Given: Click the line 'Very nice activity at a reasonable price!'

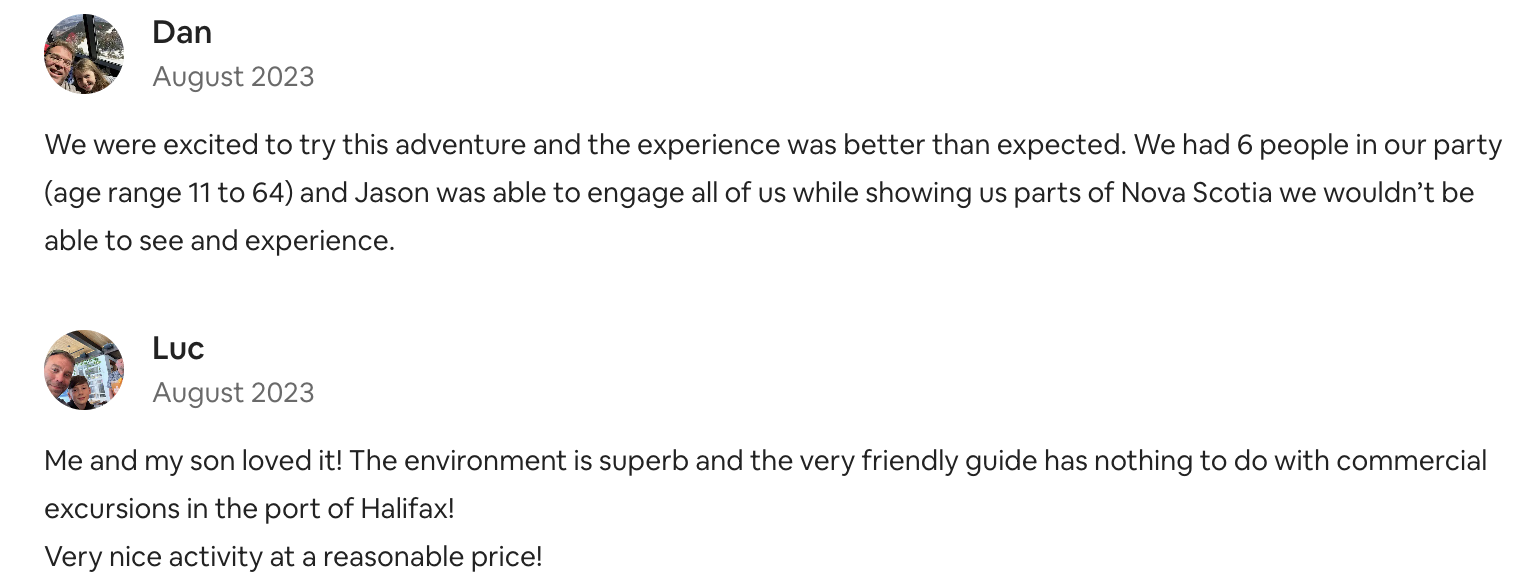Looking at the screenshot, I should pyautogui.click(x=293, y=557).
